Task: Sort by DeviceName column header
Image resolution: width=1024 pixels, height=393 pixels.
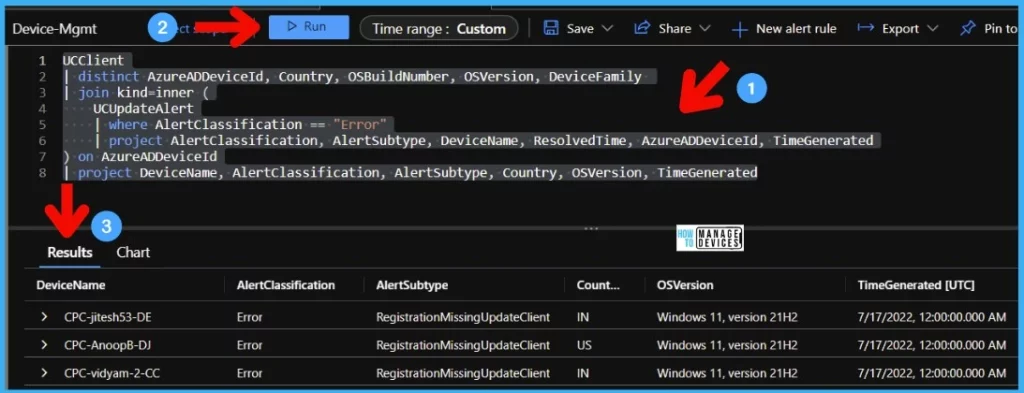Action: [x=71, y=285]
